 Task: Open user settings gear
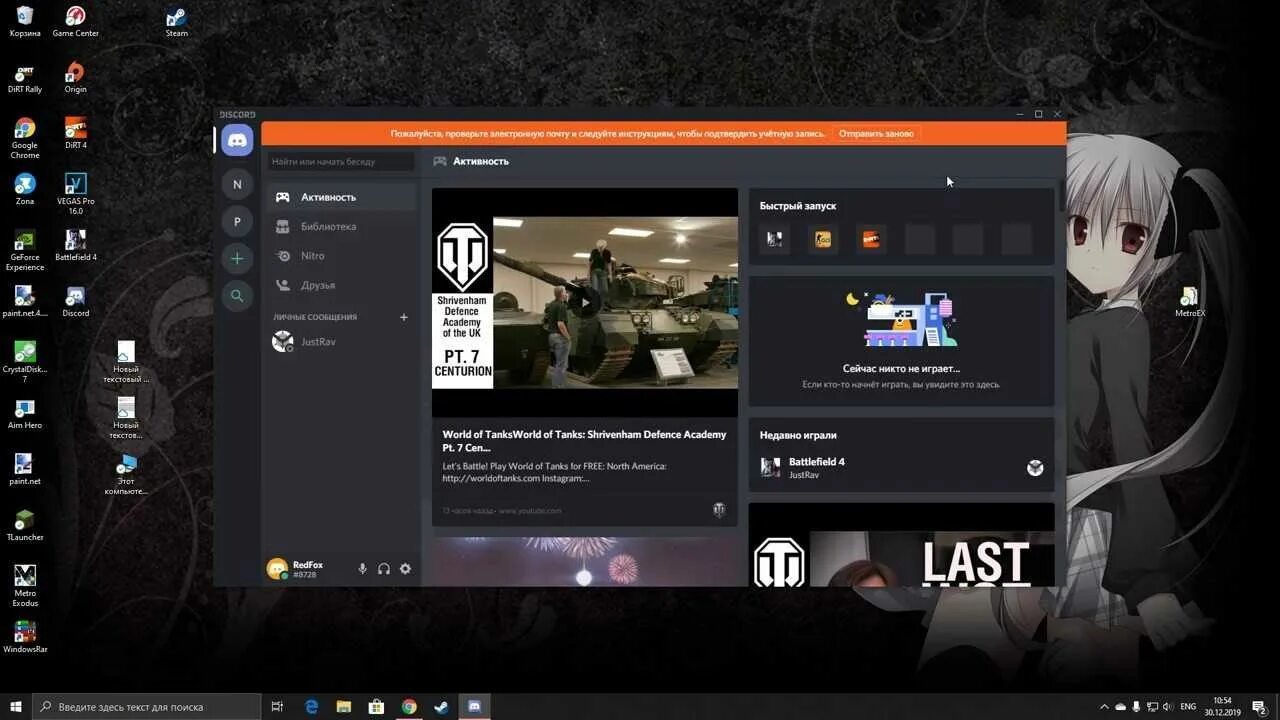(405, 569)
